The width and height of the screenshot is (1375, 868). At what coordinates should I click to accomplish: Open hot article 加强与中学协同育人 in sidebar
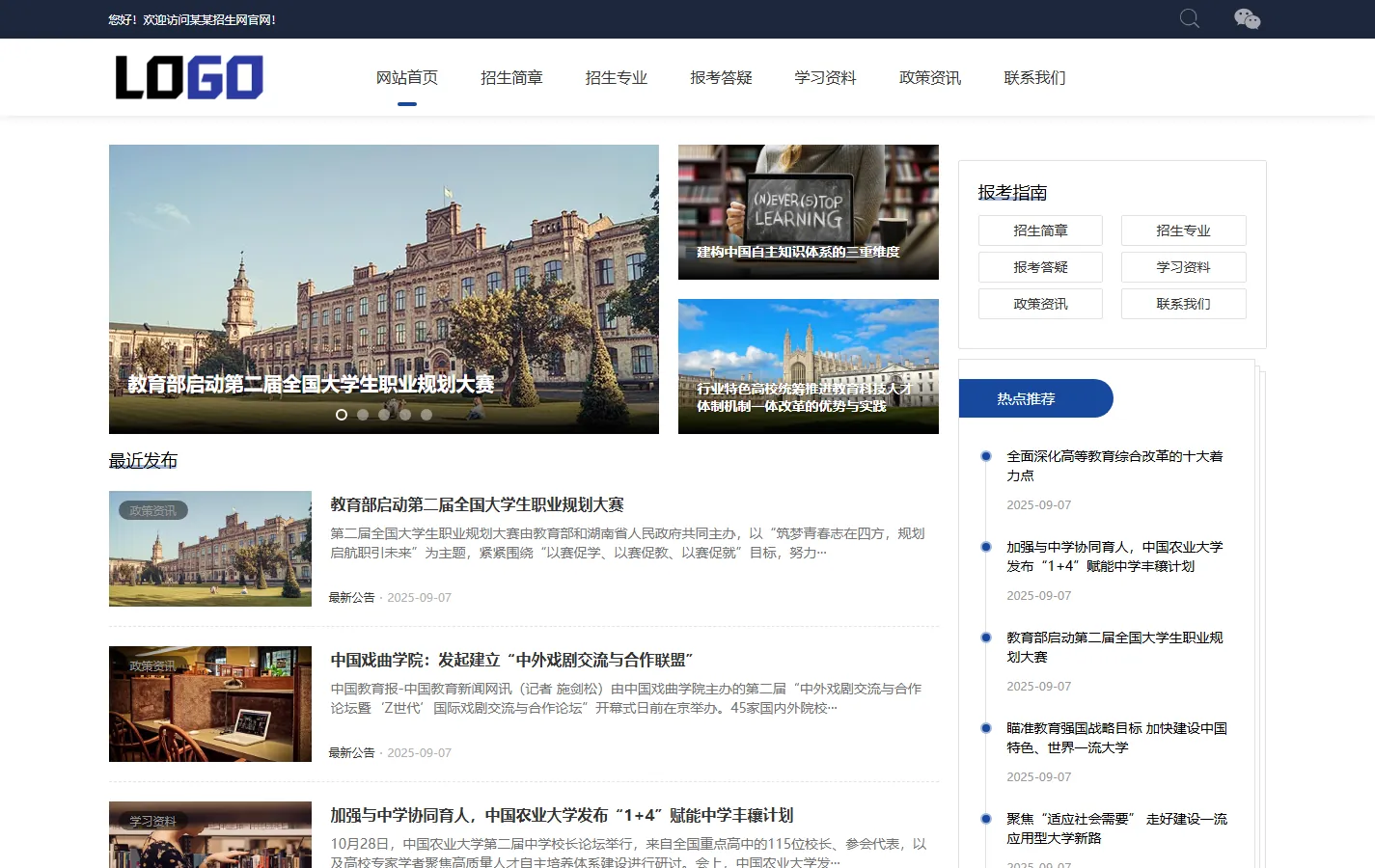tap(1114, 556)
